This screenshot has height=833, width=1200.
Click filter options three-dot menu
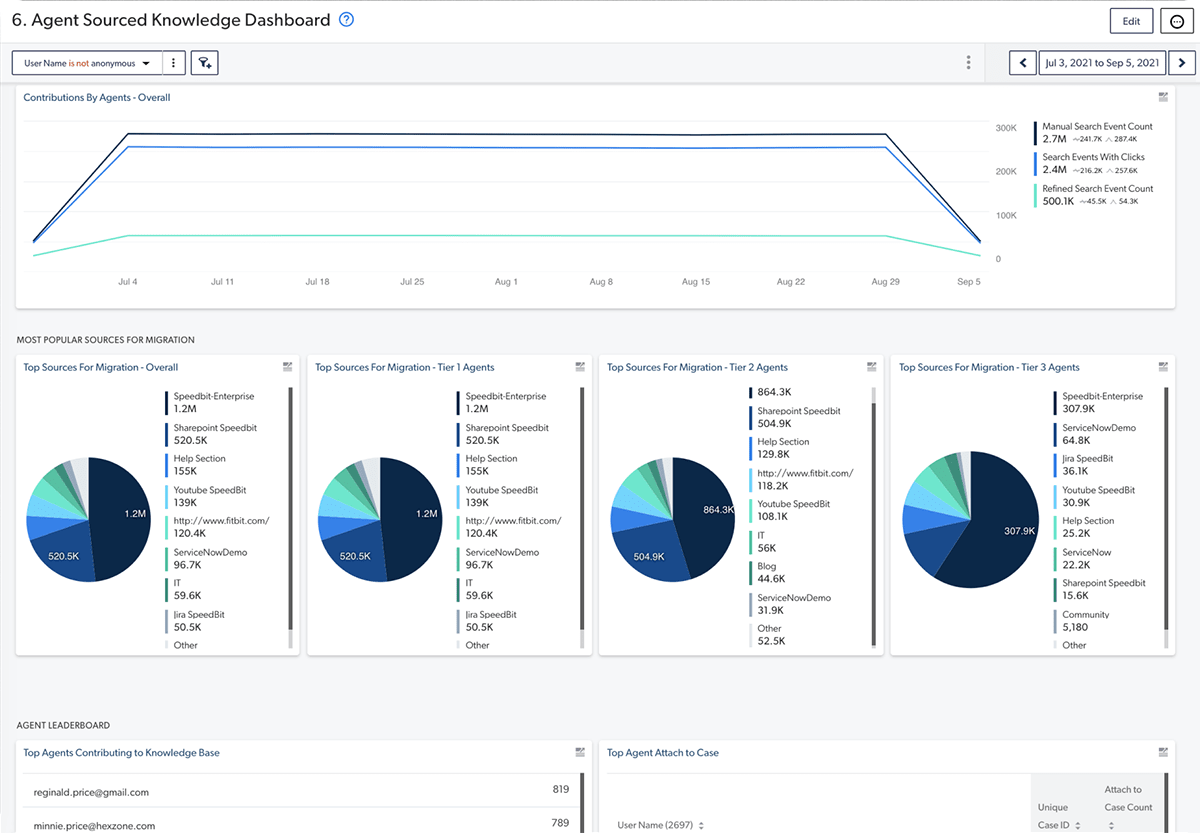(173, 63)
